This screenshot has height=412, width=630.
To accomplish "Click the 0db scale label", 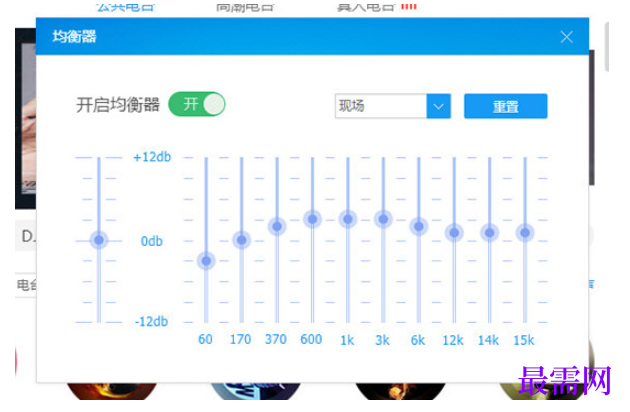I will click(x=151, y=241).
